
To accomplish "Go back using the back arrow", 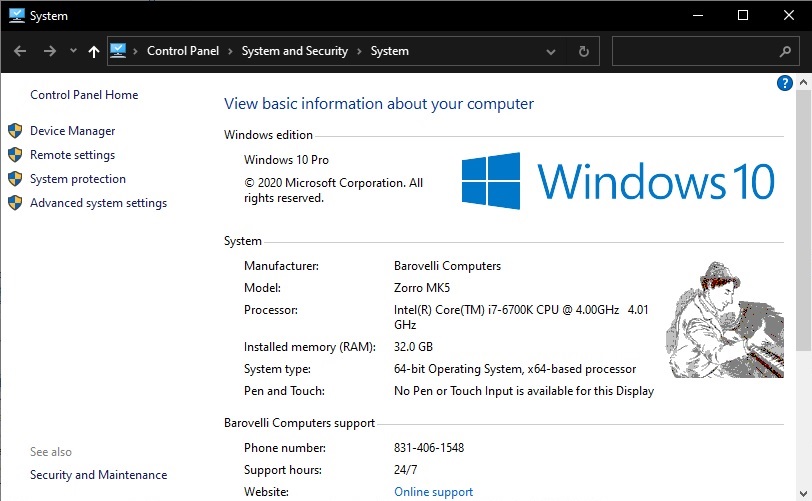I will (x=20, y=51).
